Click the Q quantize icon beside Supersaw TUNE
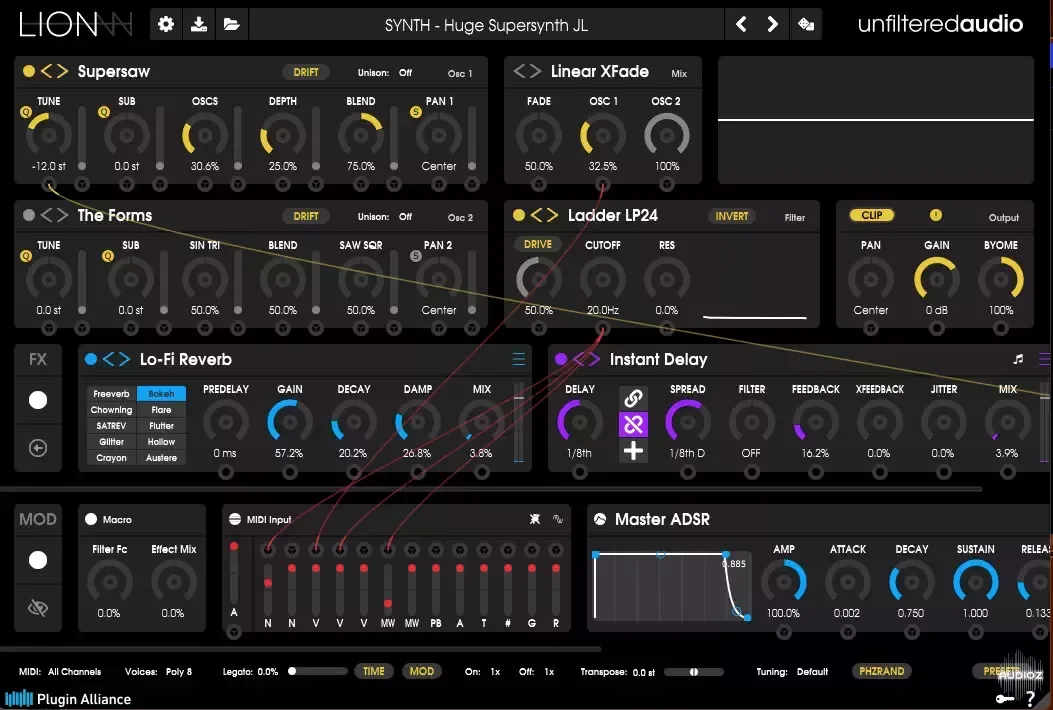Viewport: 1053px width, 710px height. tap(26, 112)
